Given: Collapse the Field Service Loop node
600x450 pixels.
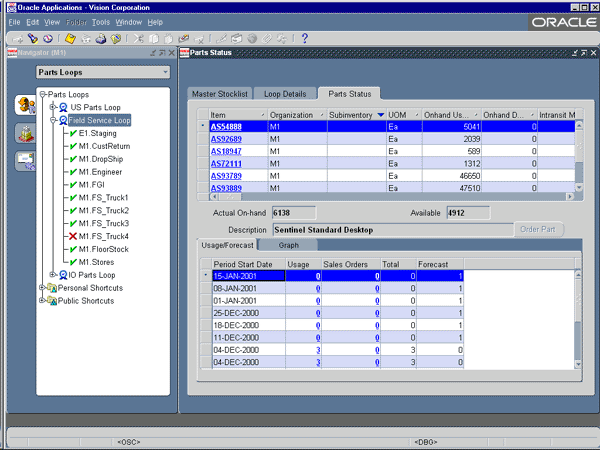Looking at the screenshot, I should [x=53, y=120].
